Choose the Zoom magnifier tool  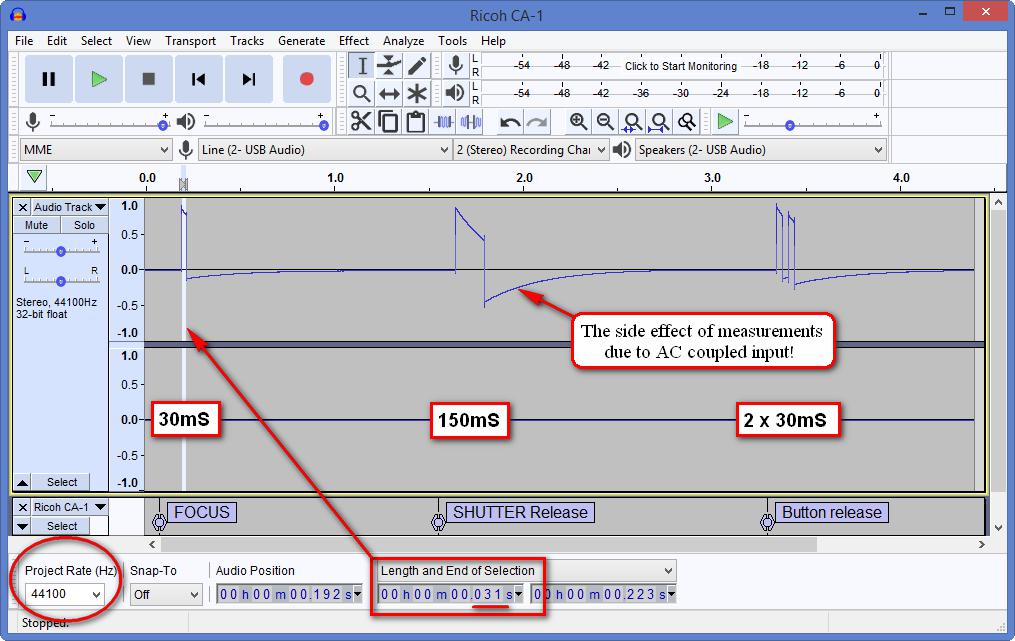(362, 94)
